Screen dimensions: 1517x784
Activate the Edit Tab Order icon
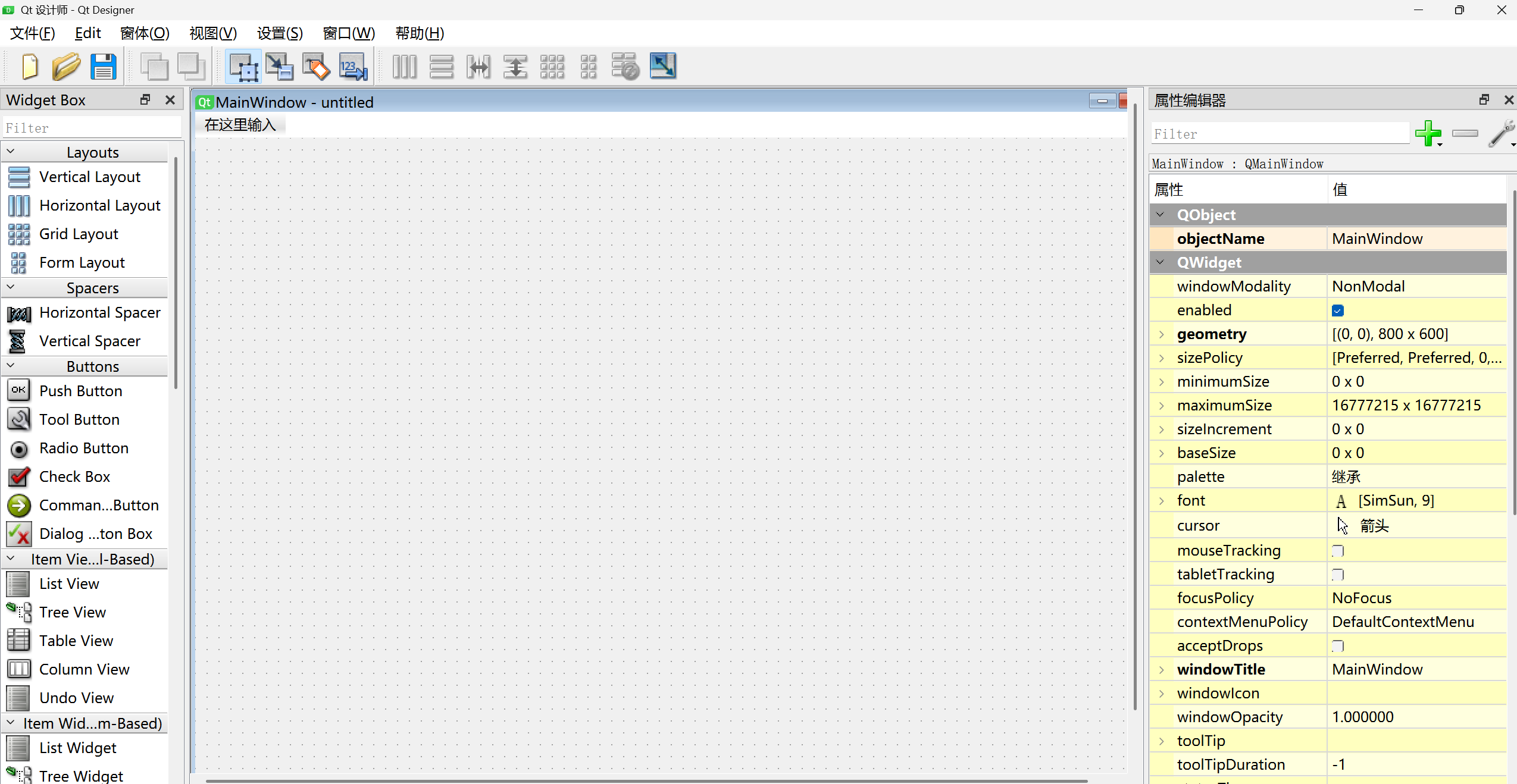353,66
